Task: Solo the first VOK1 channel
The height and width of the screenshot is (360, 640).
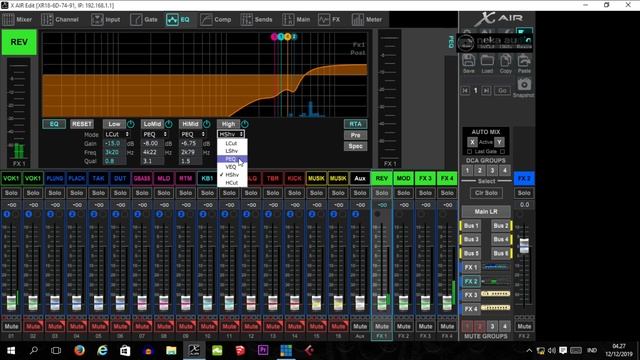Action: [11, 193]
